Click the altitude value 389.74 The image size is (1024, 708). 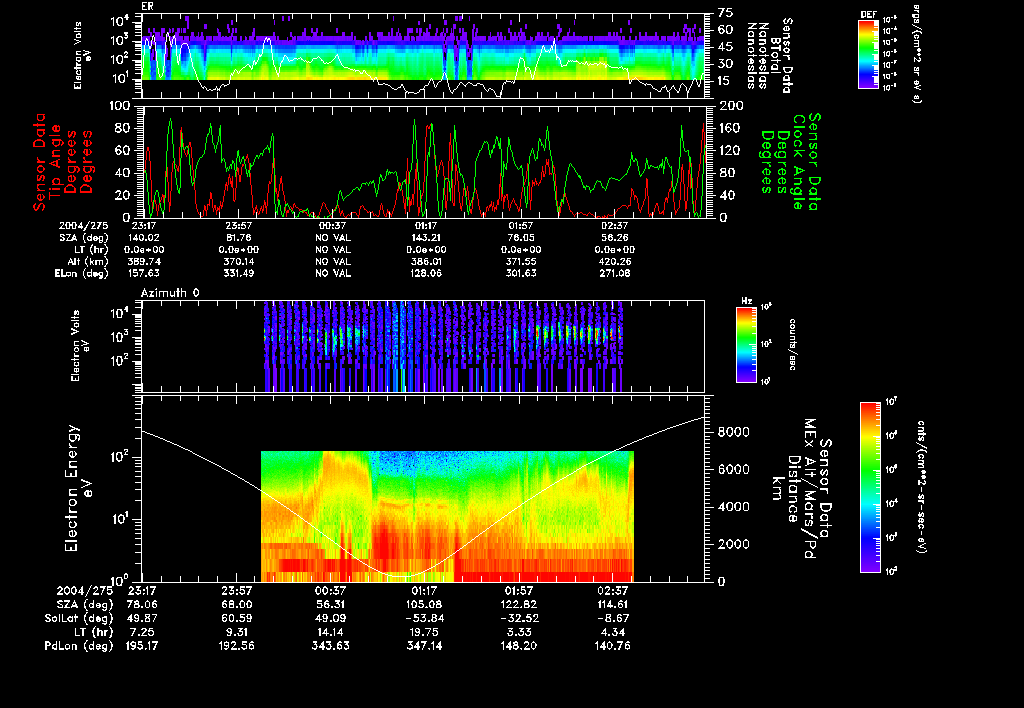pyautogui.click(x=144, y=261)
